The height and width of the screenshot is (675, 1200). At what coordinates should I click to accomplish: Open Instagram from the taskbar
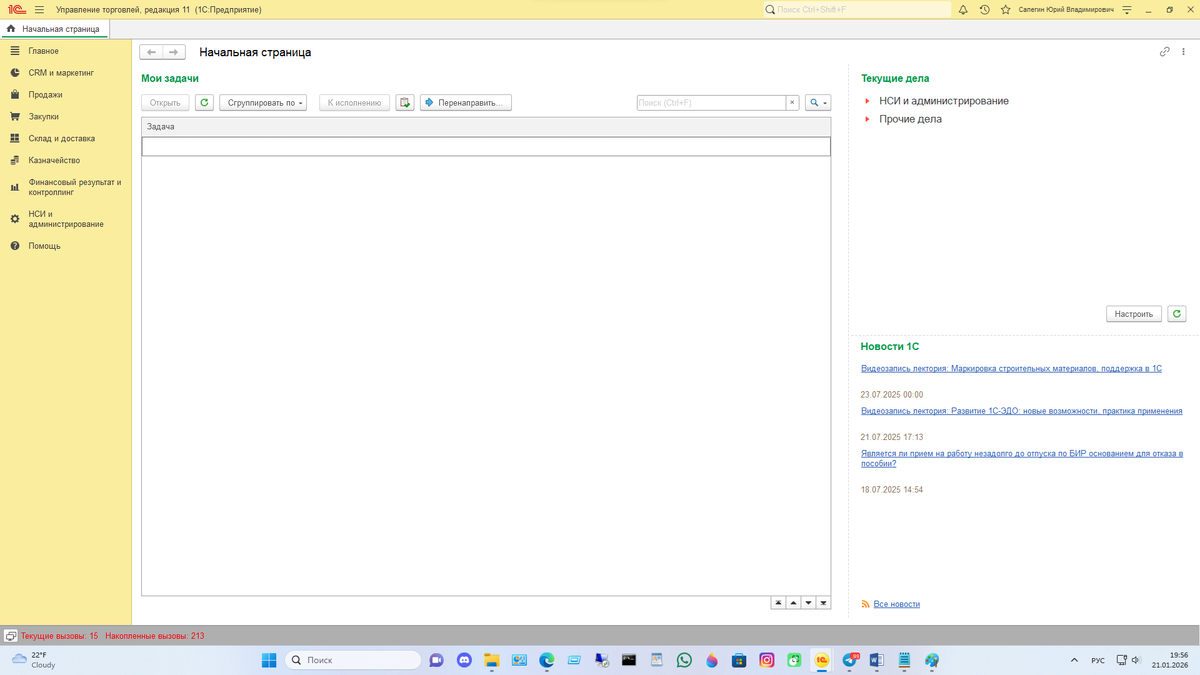tap(767, 660)
